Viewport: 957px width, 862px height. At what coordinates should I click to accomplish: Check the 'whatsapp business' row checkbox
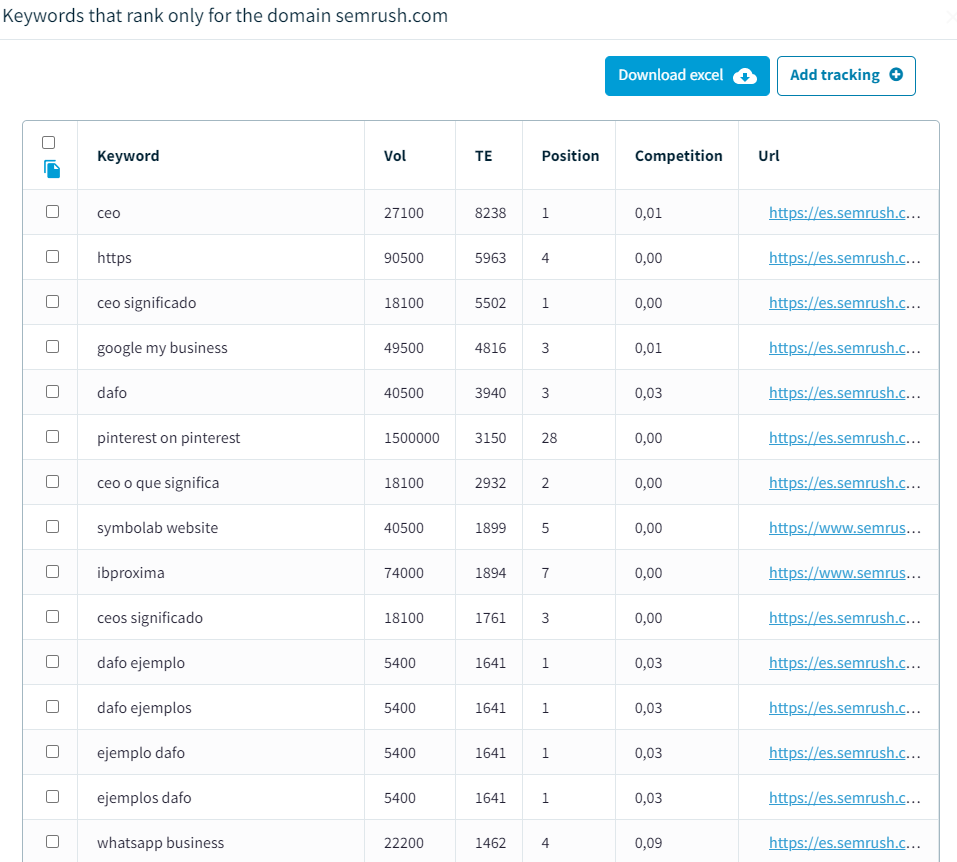pos(52,842)
